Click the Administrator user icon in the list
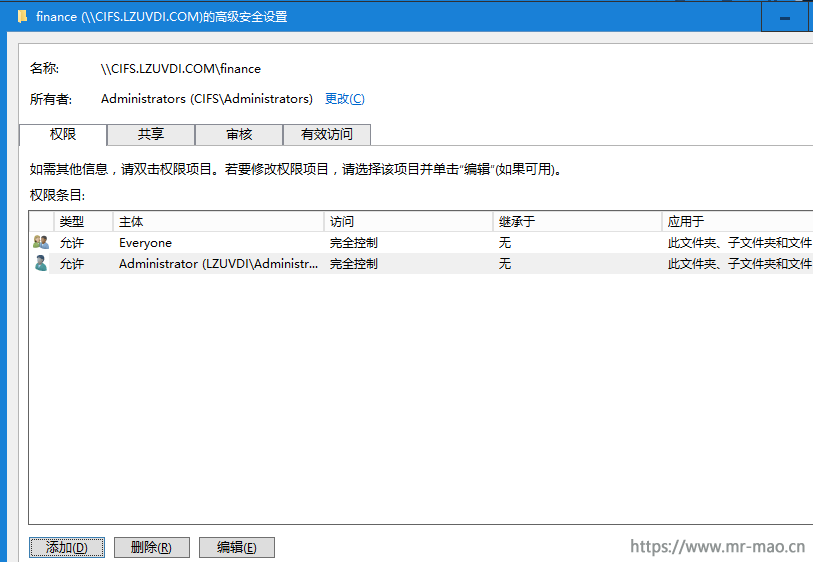 (x=40, y=263)
